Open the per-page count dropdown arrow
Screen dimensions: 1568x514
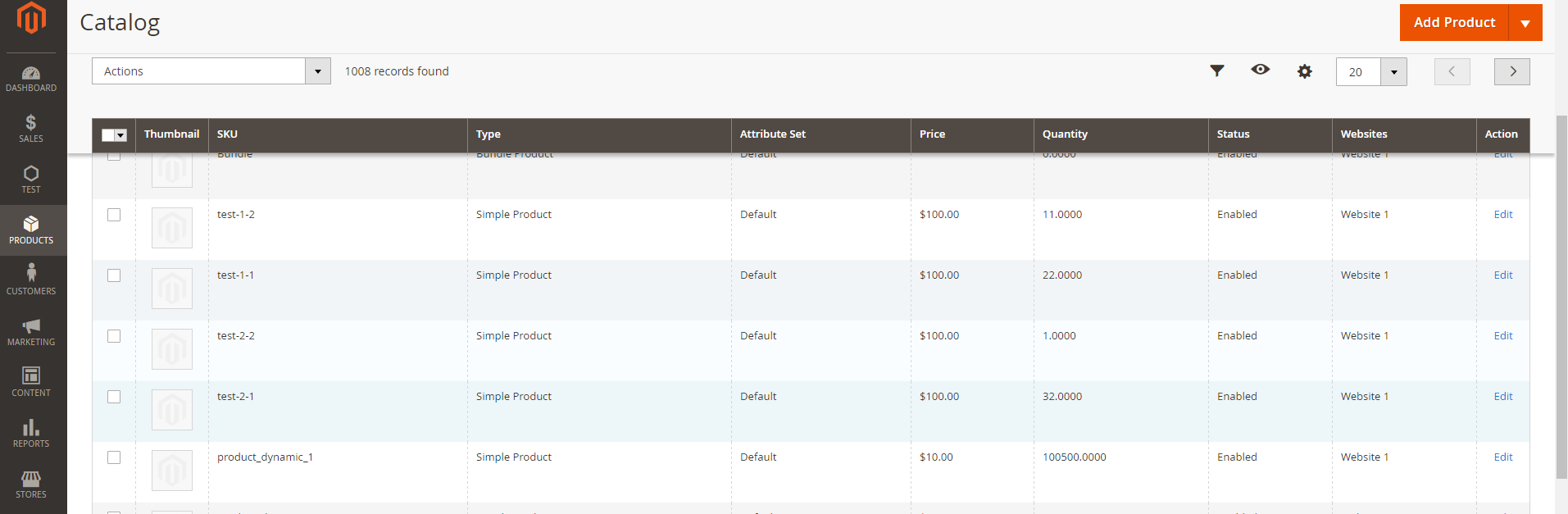click(1393, 72)
